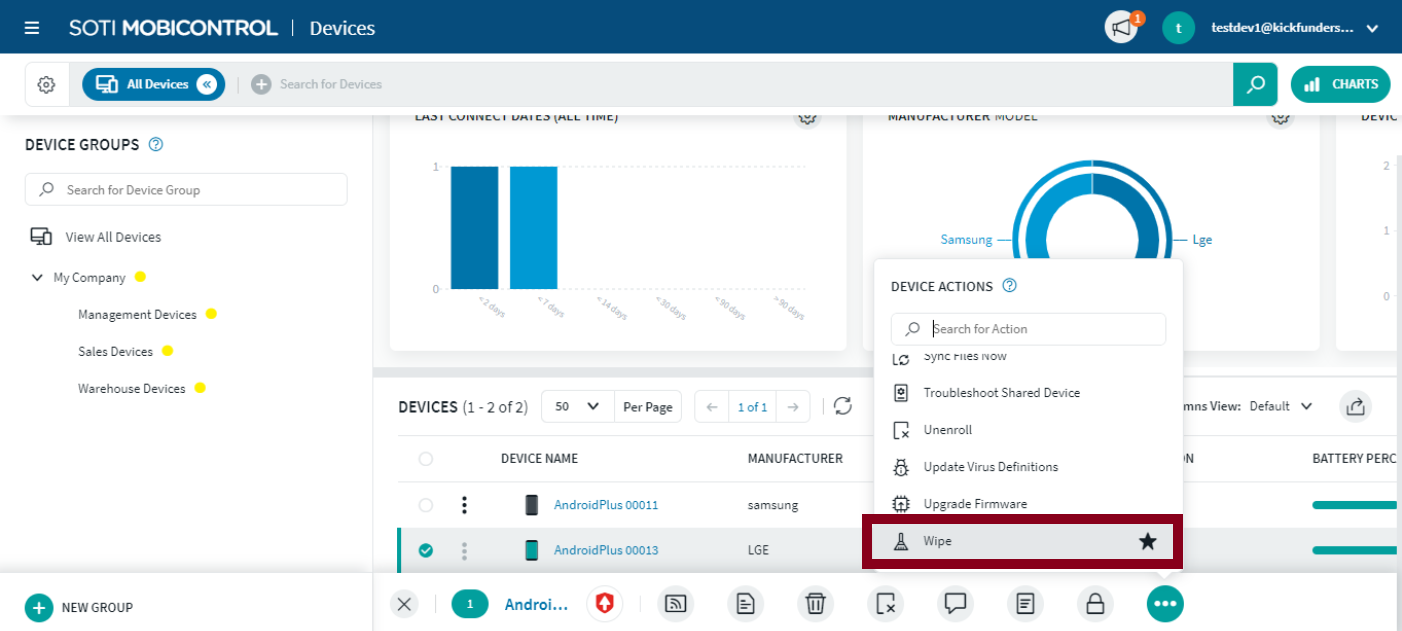Screen dimensions: 1402x631
Task: Create a NEW GROUP
Action: (x=80, y=607)
